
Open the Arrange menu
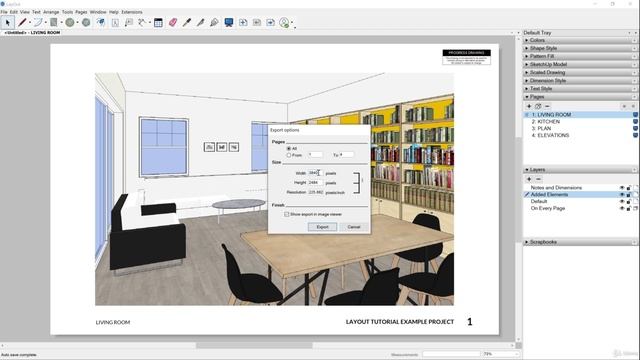(x=51, y=12)
